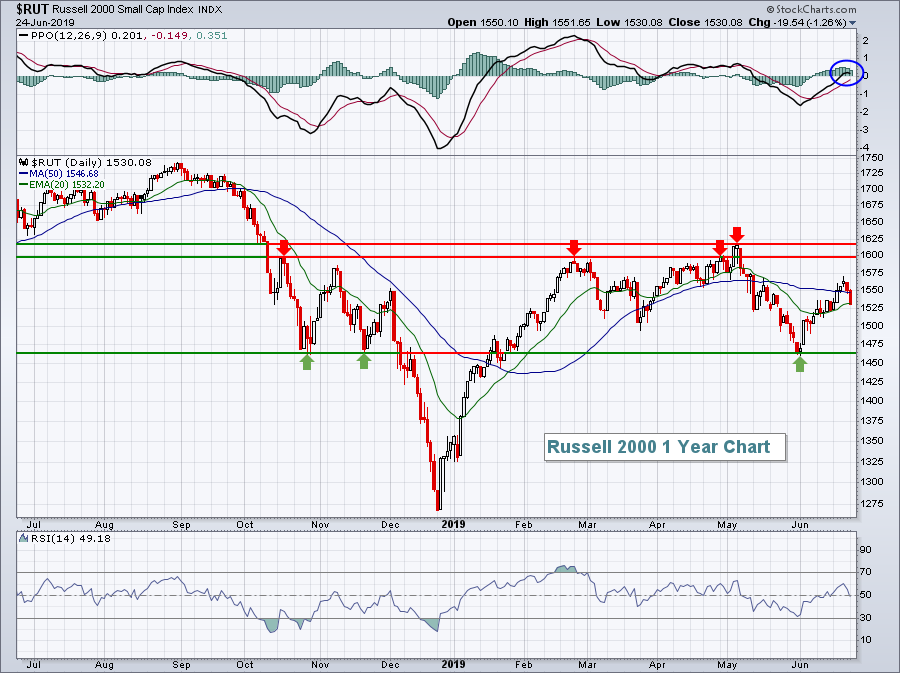Viewport: 900px width, 673px height.
Task: Click Mar on the price panel date axis
Action: point(587,525)
